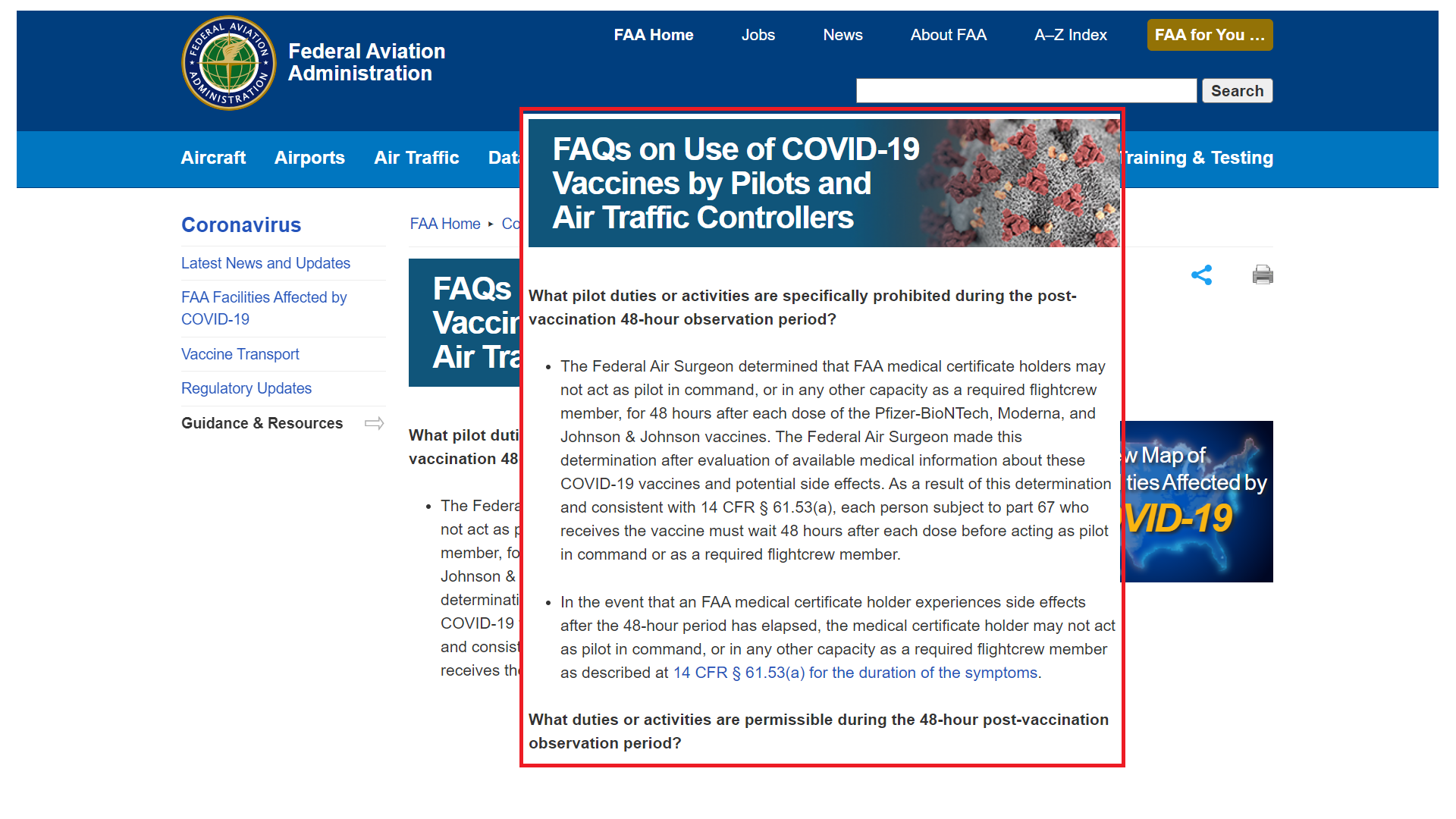Open the Airports menu
The image size is (1456, 819).
(x=309, y=158)
